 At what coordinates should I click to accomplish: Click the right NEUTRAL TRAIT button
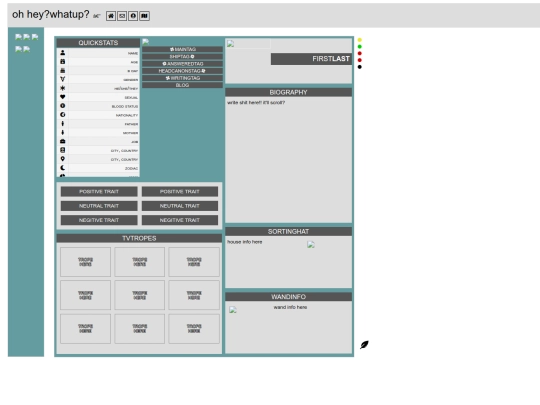(x=180, y=206)
